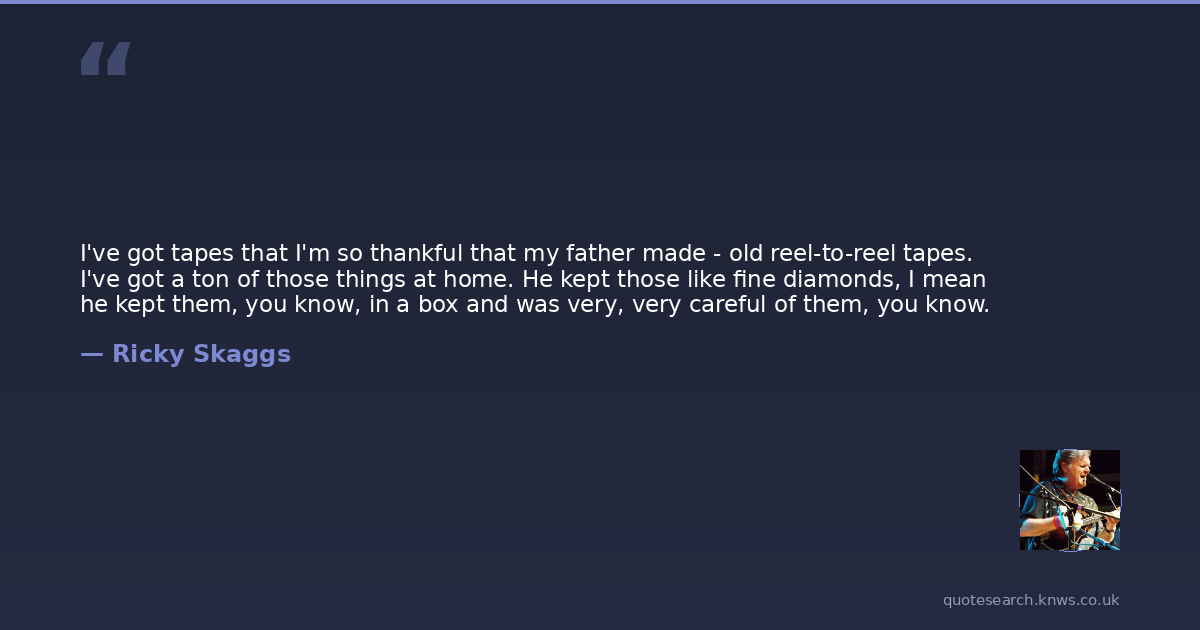
Task: Click the words "very, very careful"
Action: [x=653, y=304]
